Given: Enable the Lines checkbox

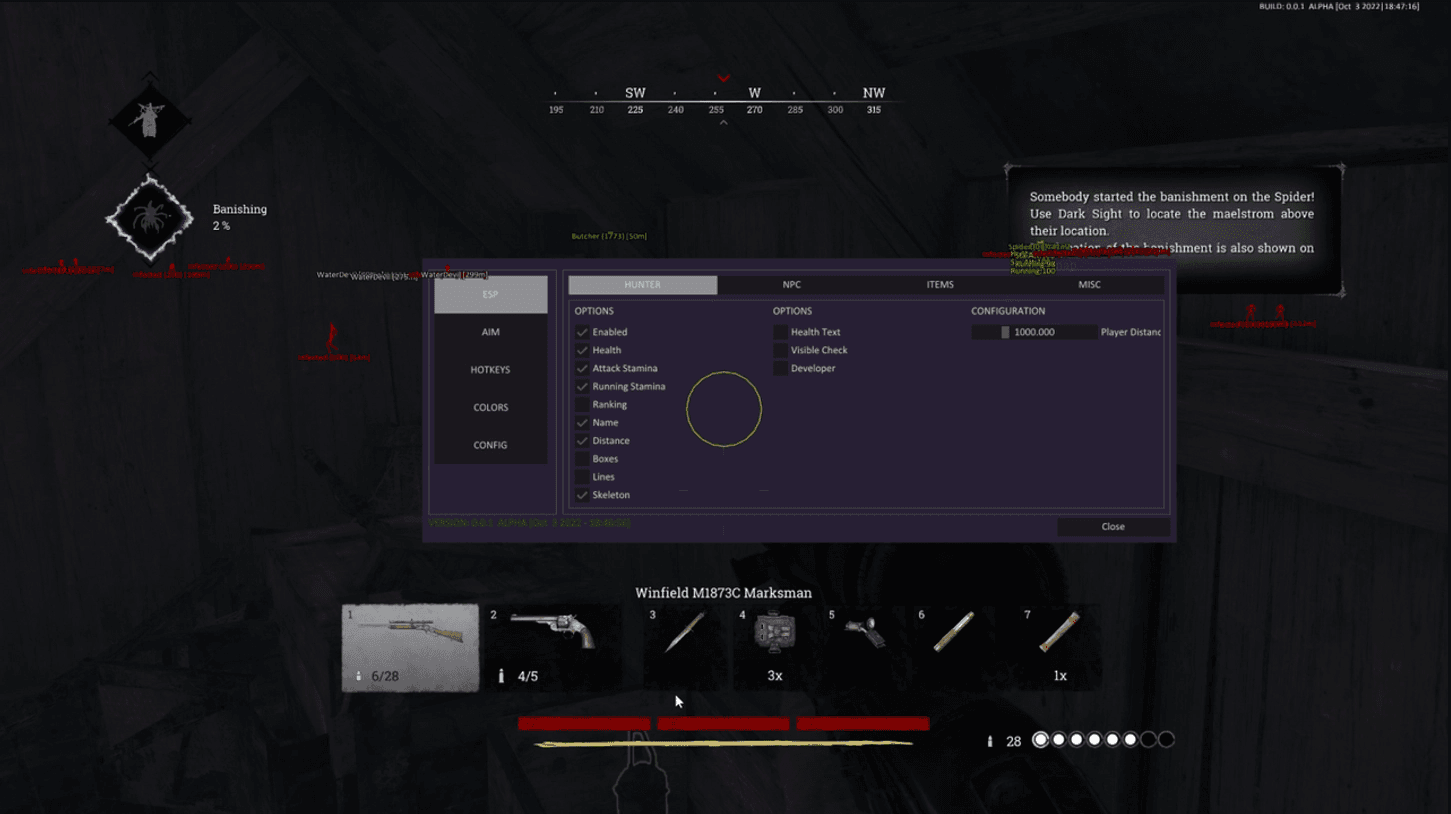Looking at the screenshot, I should (582, 476).
